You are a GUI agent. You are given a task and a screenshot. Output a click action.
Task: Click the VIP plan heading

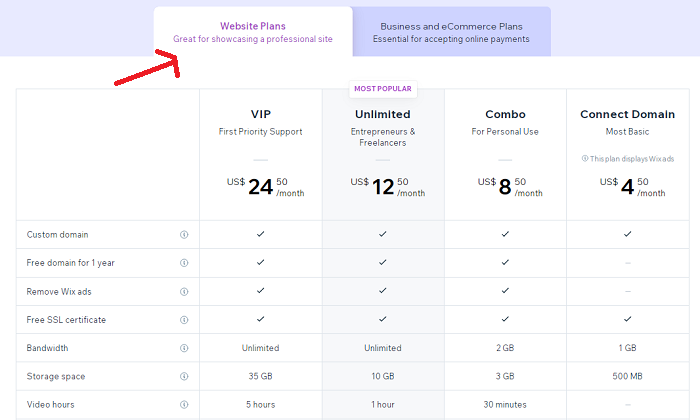coord(261,114)
